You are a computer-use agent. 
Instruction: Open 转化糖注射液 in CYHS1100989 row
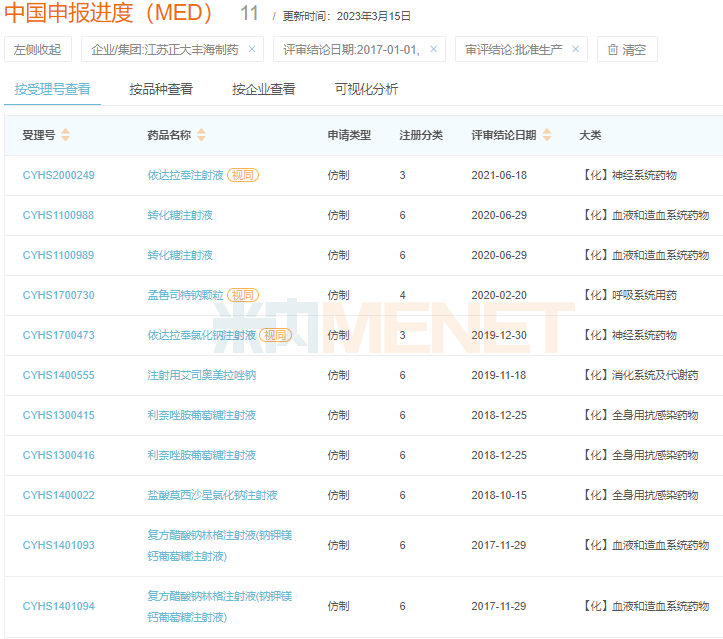180,255
